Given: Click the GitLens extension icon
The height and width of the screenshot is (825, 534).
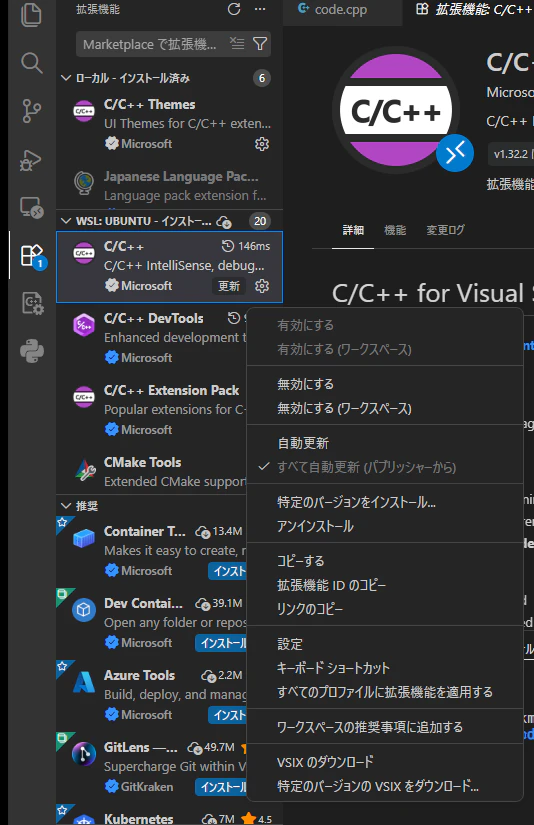Looking at the screenshot, I should point(84,754).
